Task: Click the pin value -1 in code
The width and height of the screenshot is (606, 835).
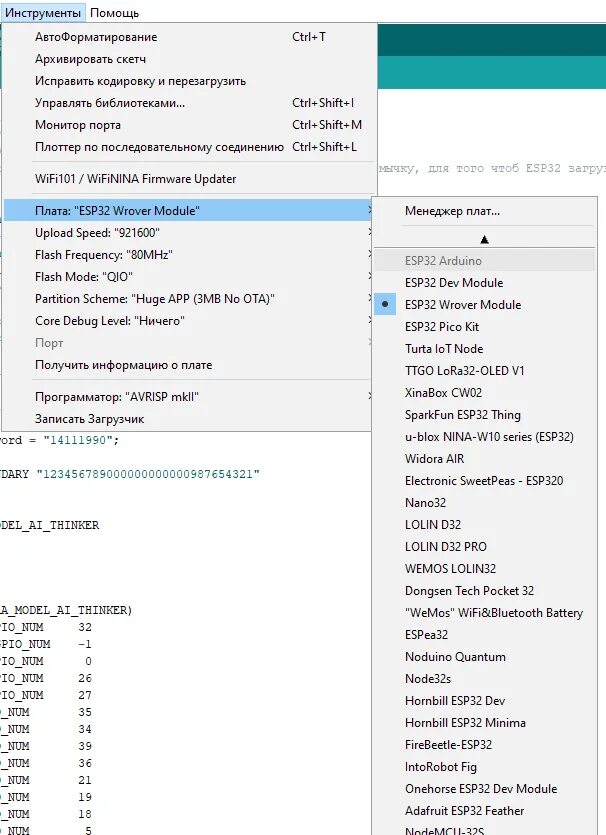Action: (x=85, y=644)
